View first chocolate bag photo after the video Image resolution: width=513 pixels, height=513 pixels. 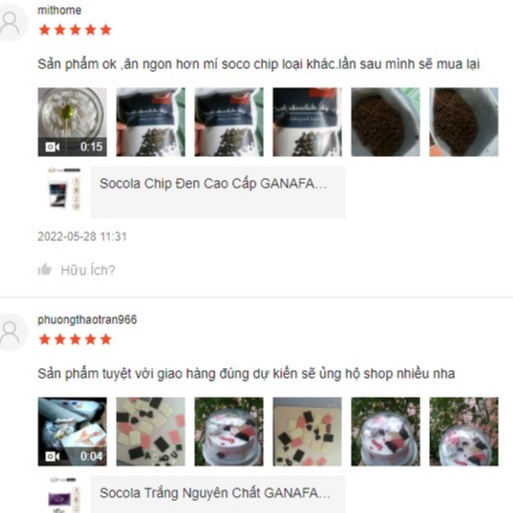151,122
